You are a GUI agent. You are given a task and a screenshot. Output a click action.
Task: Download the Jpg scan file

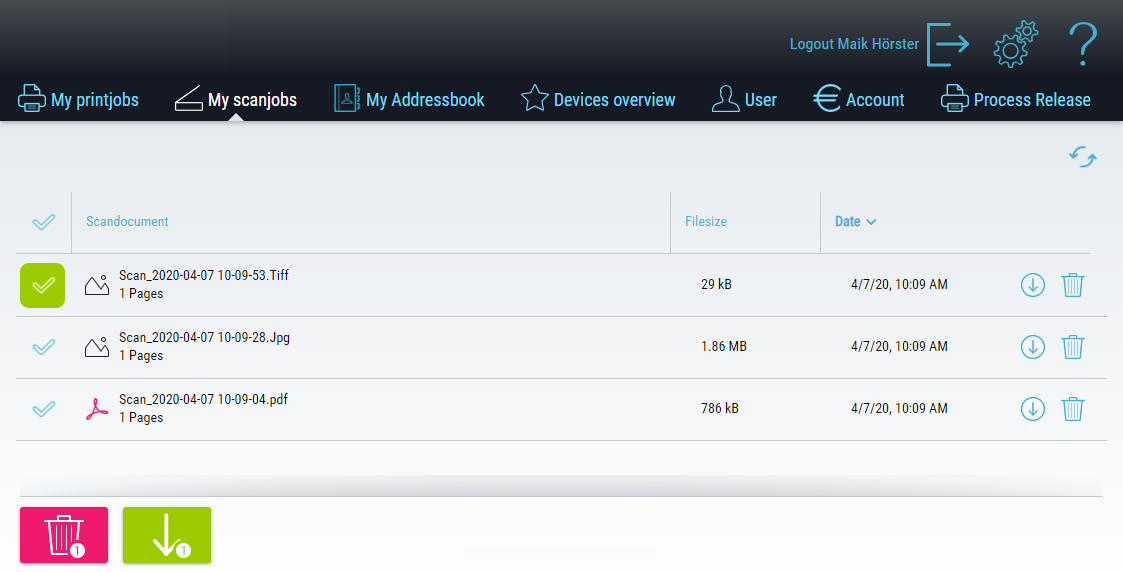point(1032,347)
